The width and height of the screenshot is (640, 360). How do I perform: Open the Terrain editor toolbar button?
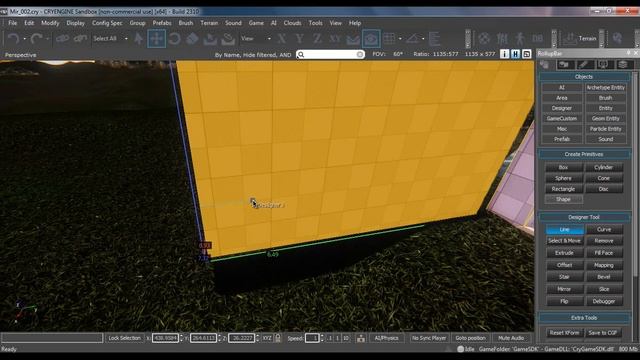pos(580,39)
